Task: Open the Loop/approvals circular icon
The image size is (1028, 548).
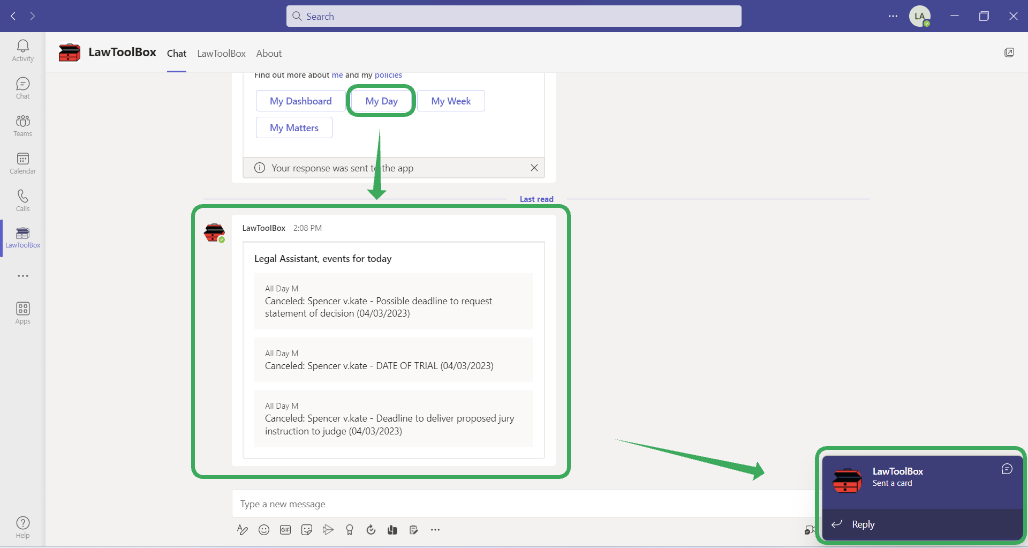Action: point(370,530)
